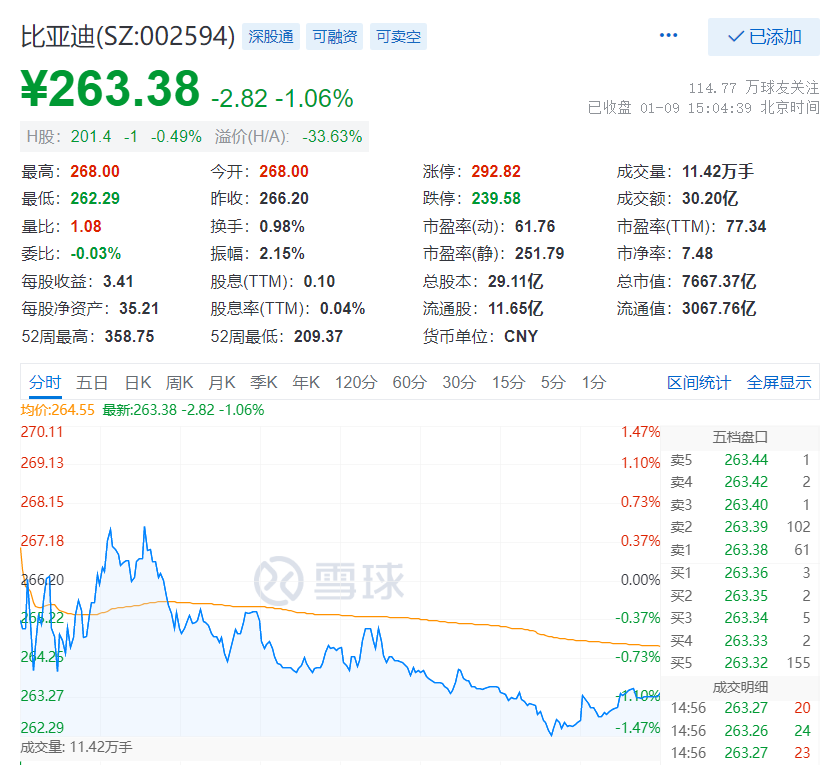Click the 流通值 value 3067.76亿

click(719, 309)
